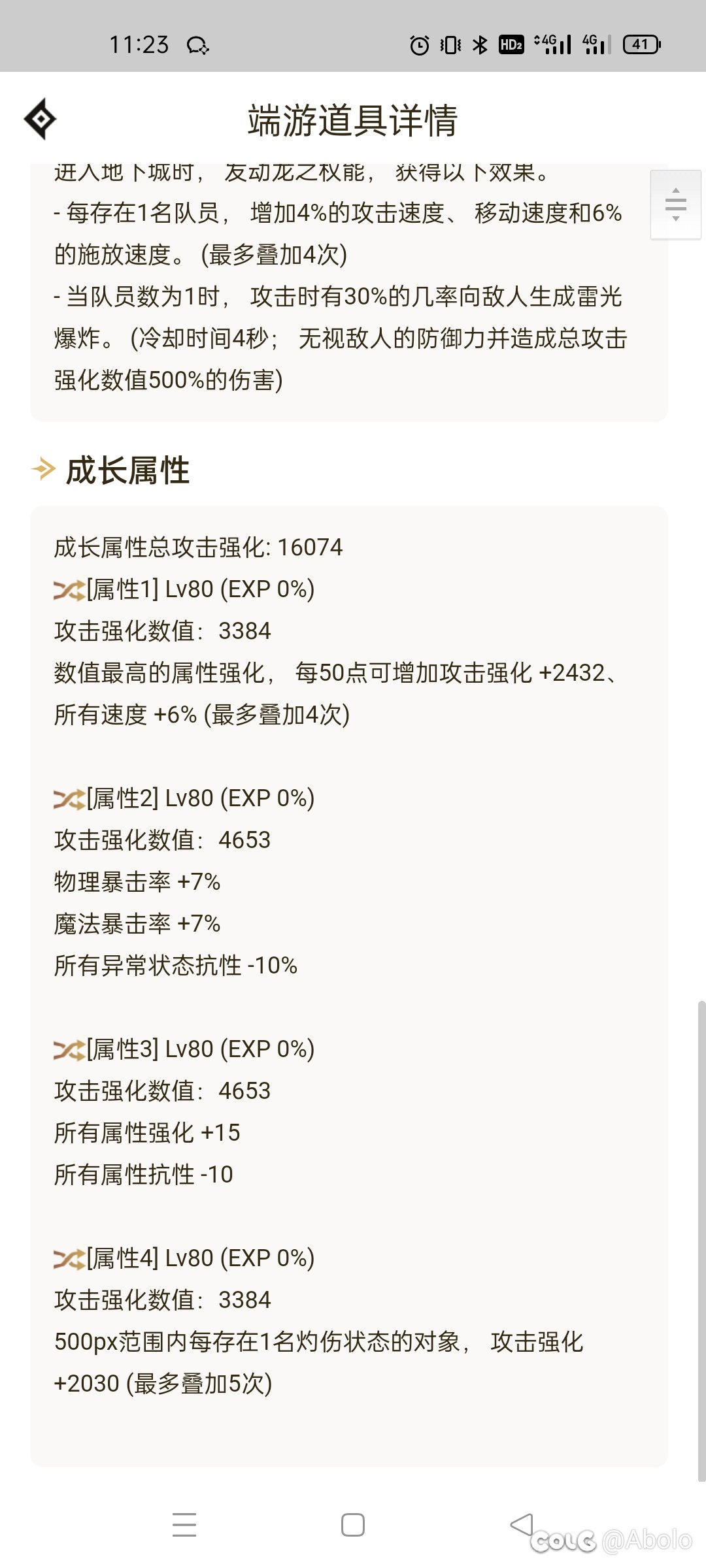Tap shuffle icon beside 属性3
The height and width of the screenshot is (1568, 706).
pyautogui.click(x=69, y=1051)
